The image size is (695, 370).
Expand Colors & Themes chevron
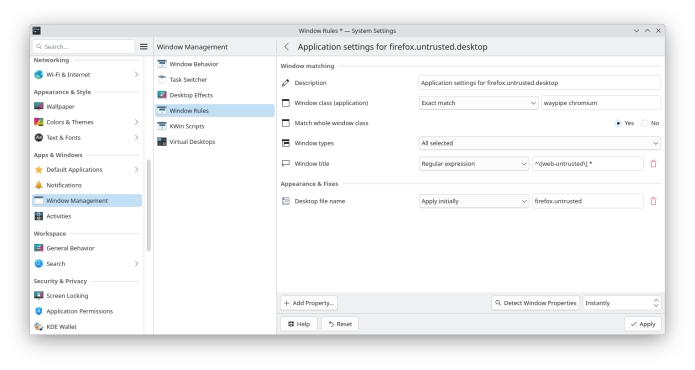tap(137, 122)
